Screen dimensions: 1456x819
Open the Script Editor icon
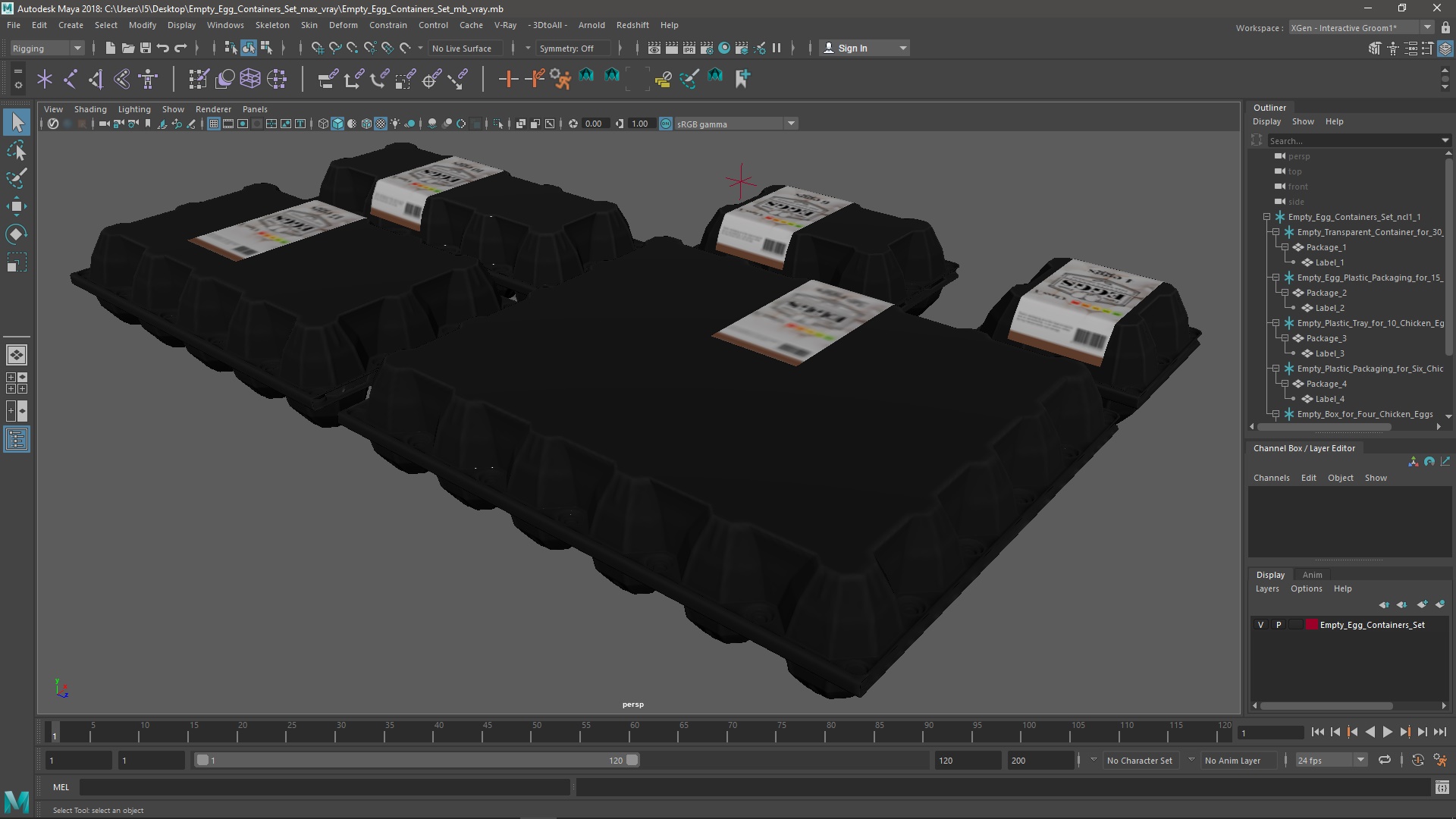[x=1442, y=787]
